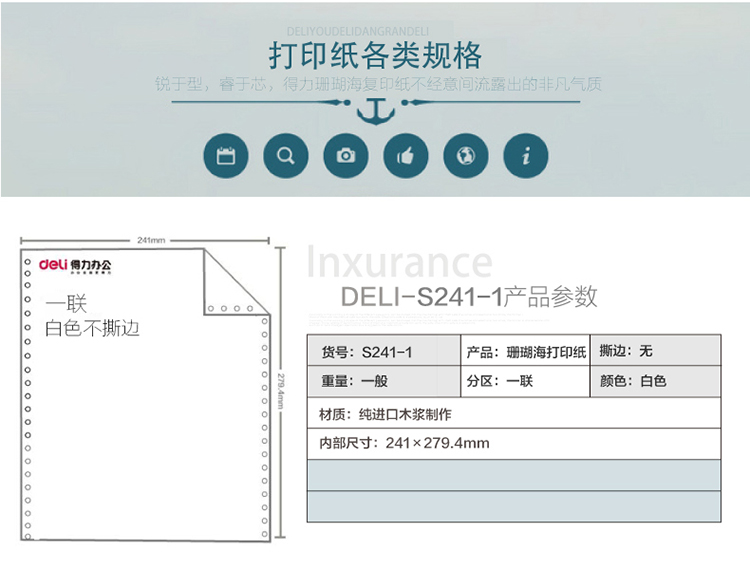750x567 pixels.
Task: Click the anchor decoration icon
Action: click(x=376, y=111)
